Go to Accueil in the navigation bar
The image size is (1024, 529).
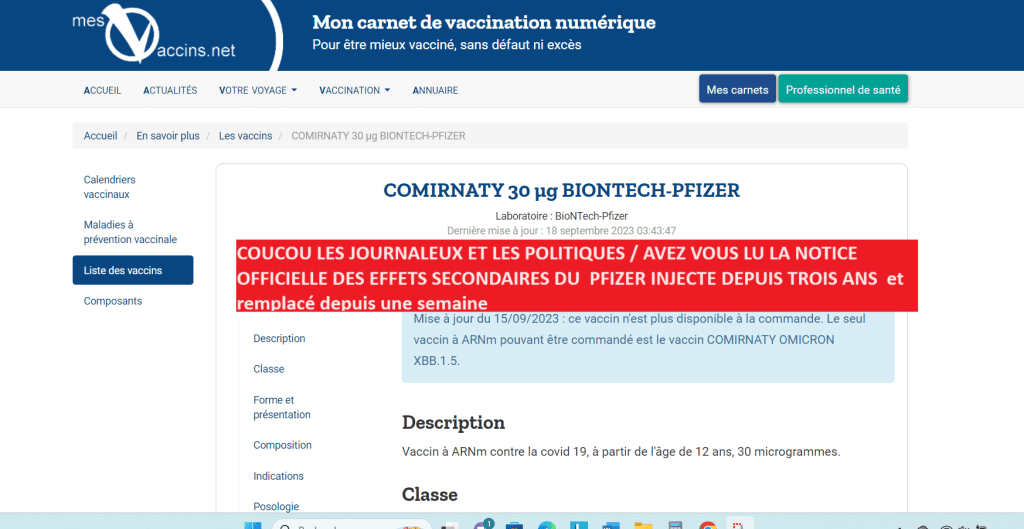tap(102, 90)
